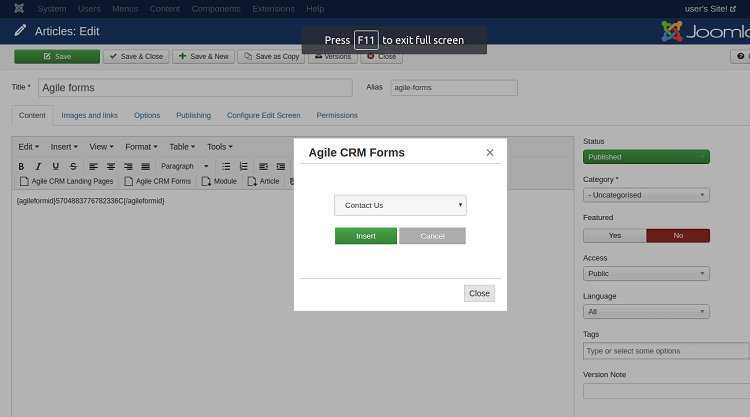Click the Version Note input field
Image resolution: width=750 pixels, height=417 pixels.
click(666, 391)
